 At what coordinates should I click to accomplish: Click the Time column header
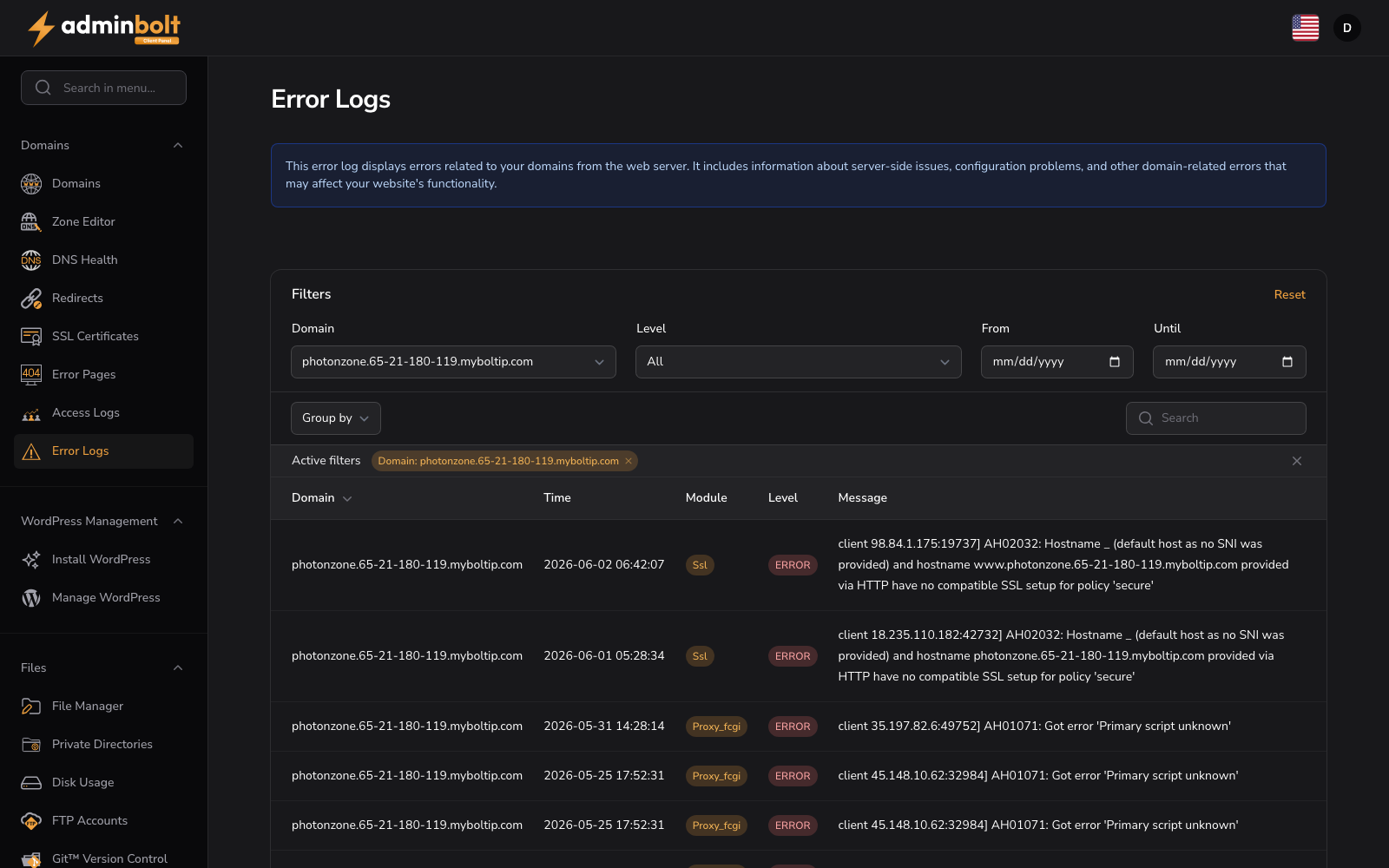point(557,497)
